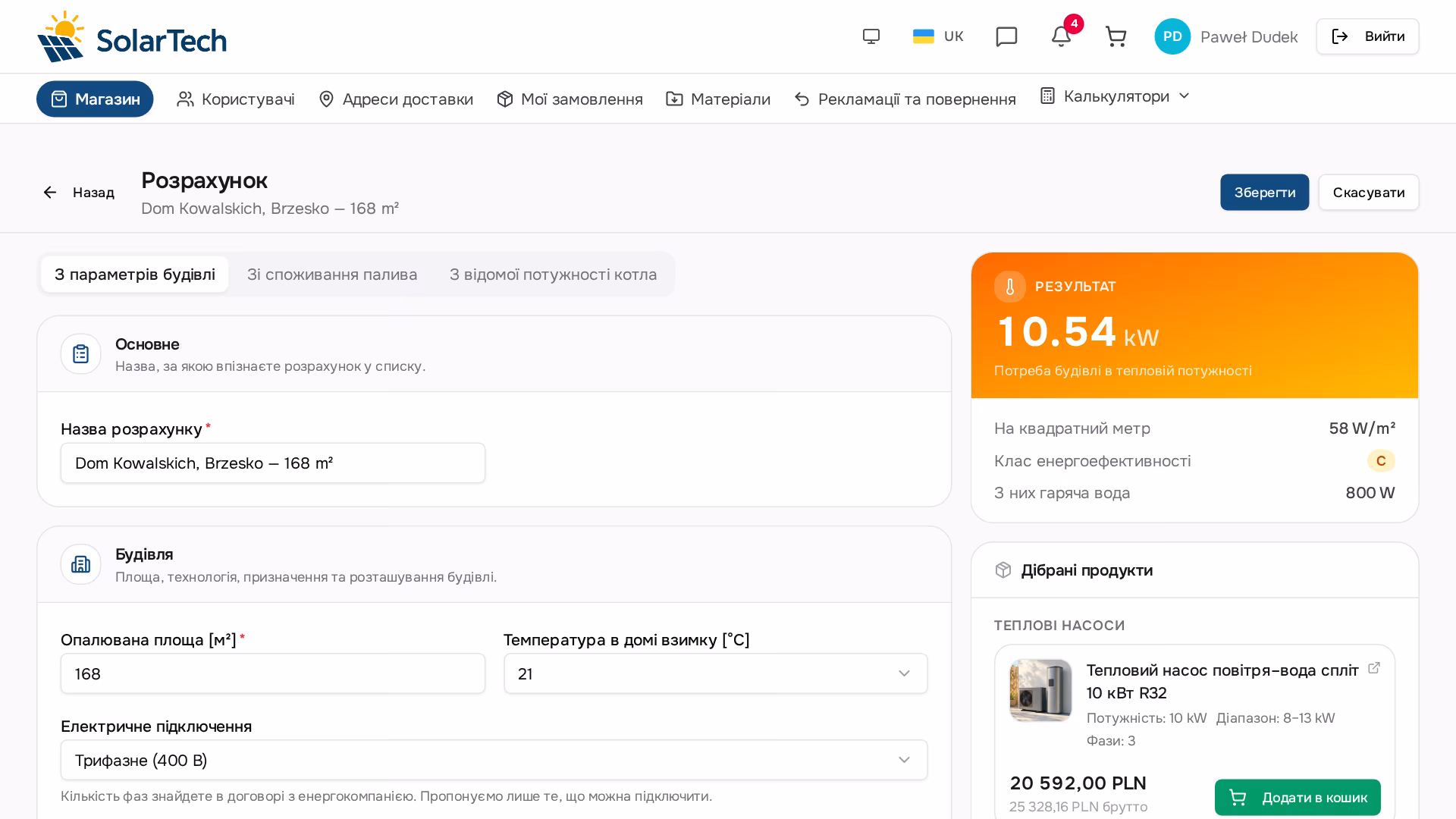Open Paweł Dudek profile name
The image size is (1456, 819).
tap(1249, 37)
